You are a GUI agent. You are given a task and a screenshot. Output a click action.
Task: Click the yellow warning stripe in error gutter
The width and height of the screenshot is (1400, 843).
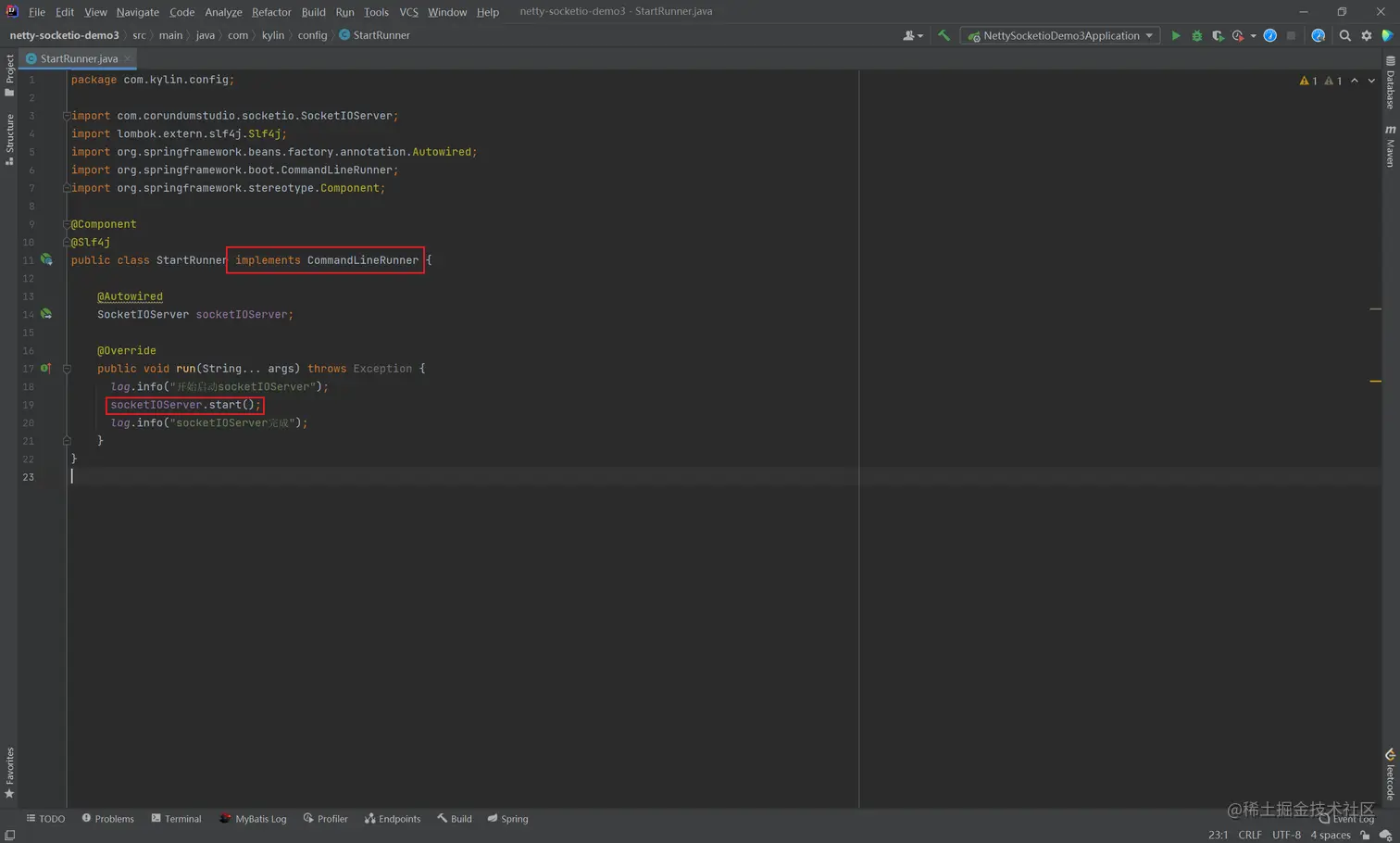click(1375, 381)
